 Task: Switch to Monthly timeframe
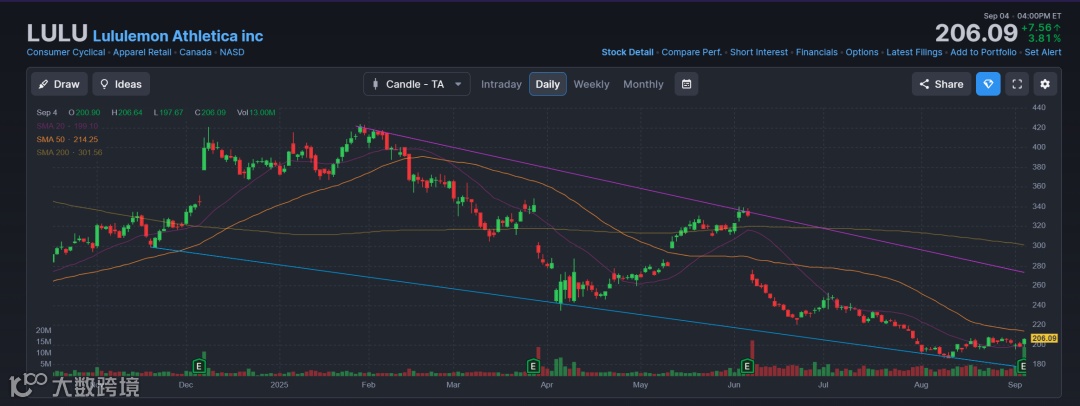click(x=643, y=84)
